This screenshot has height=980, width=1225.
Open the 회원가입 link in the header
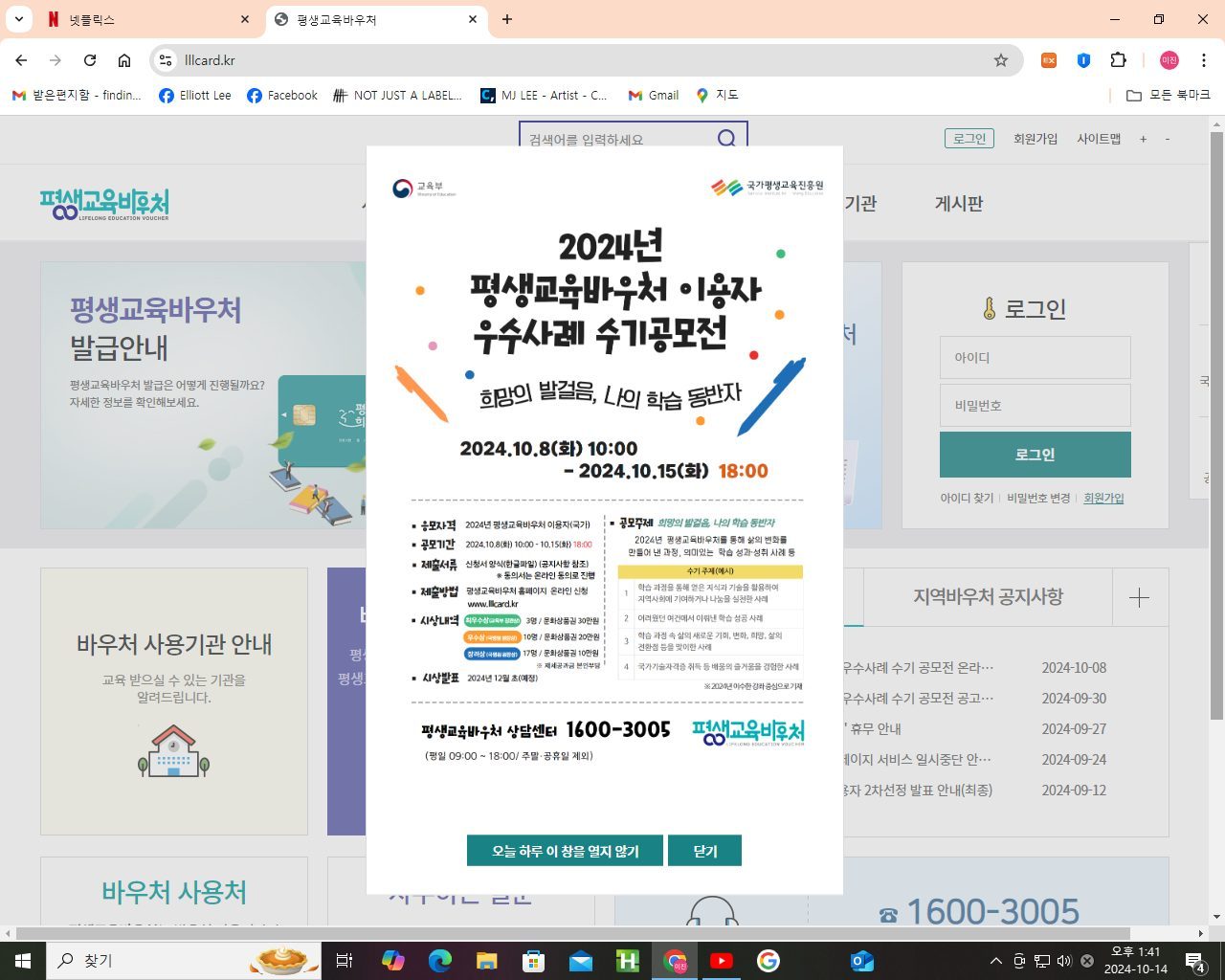coord(1036,139)
